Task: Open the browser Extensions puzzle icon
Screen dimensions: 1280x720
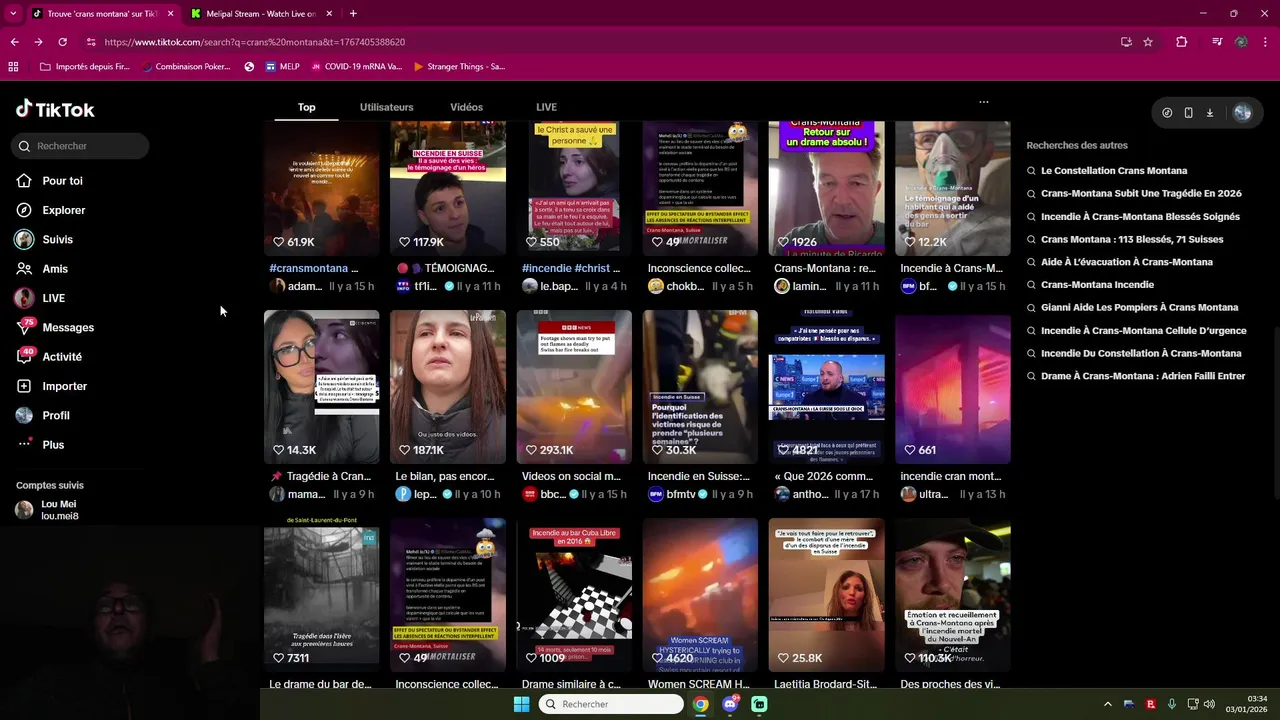Action: (1182, 42)
